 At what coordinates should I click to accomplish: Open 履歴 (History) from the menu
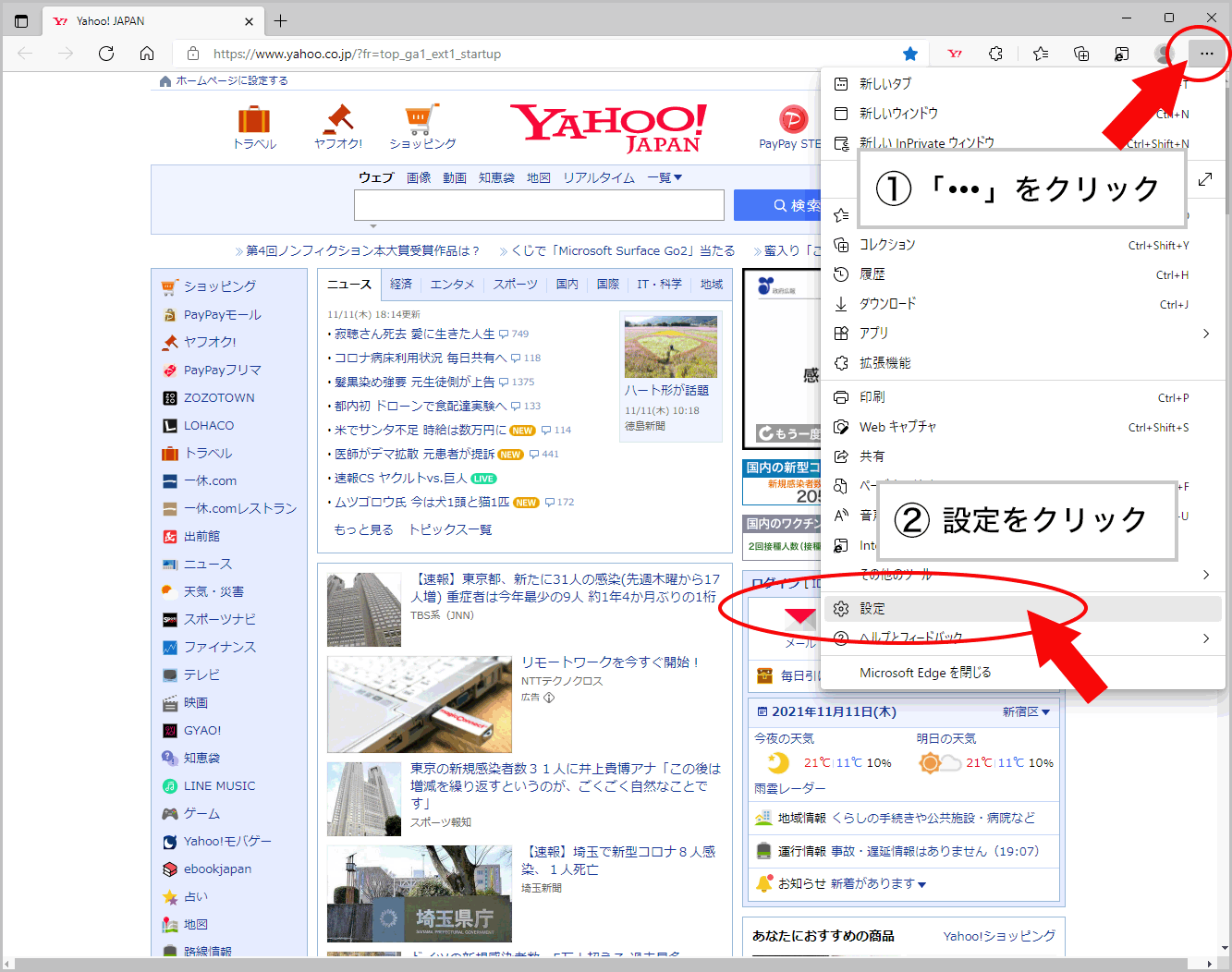tap(1022, 274)
